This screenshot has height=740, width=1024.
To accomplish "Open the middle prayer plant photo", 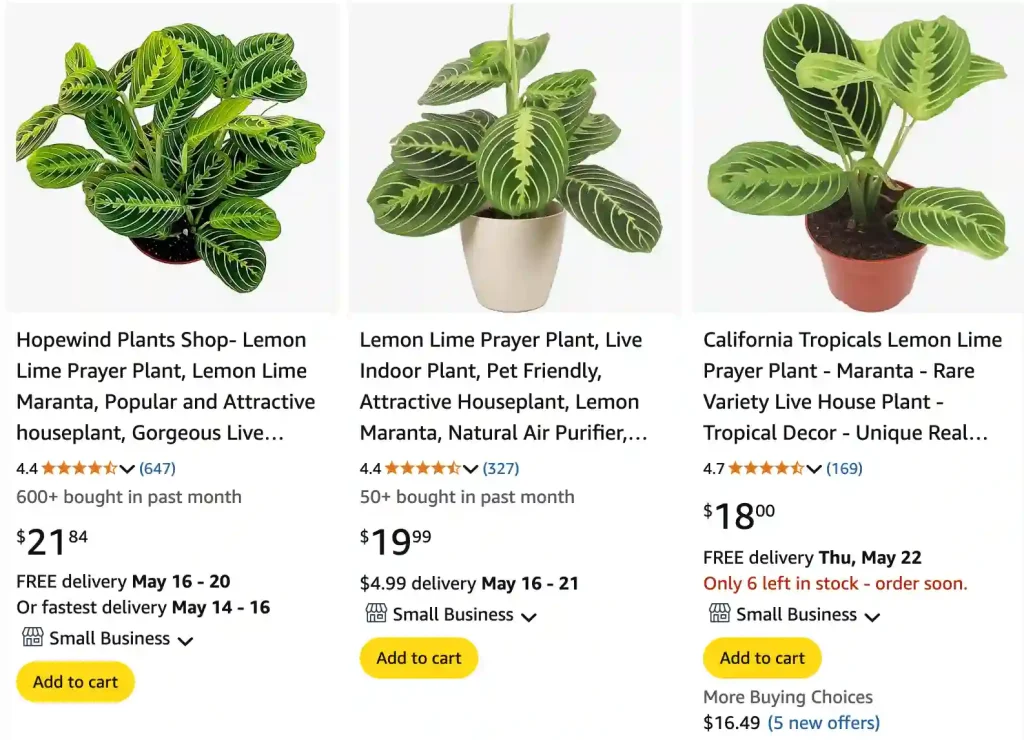I will [x=514, y=155].
